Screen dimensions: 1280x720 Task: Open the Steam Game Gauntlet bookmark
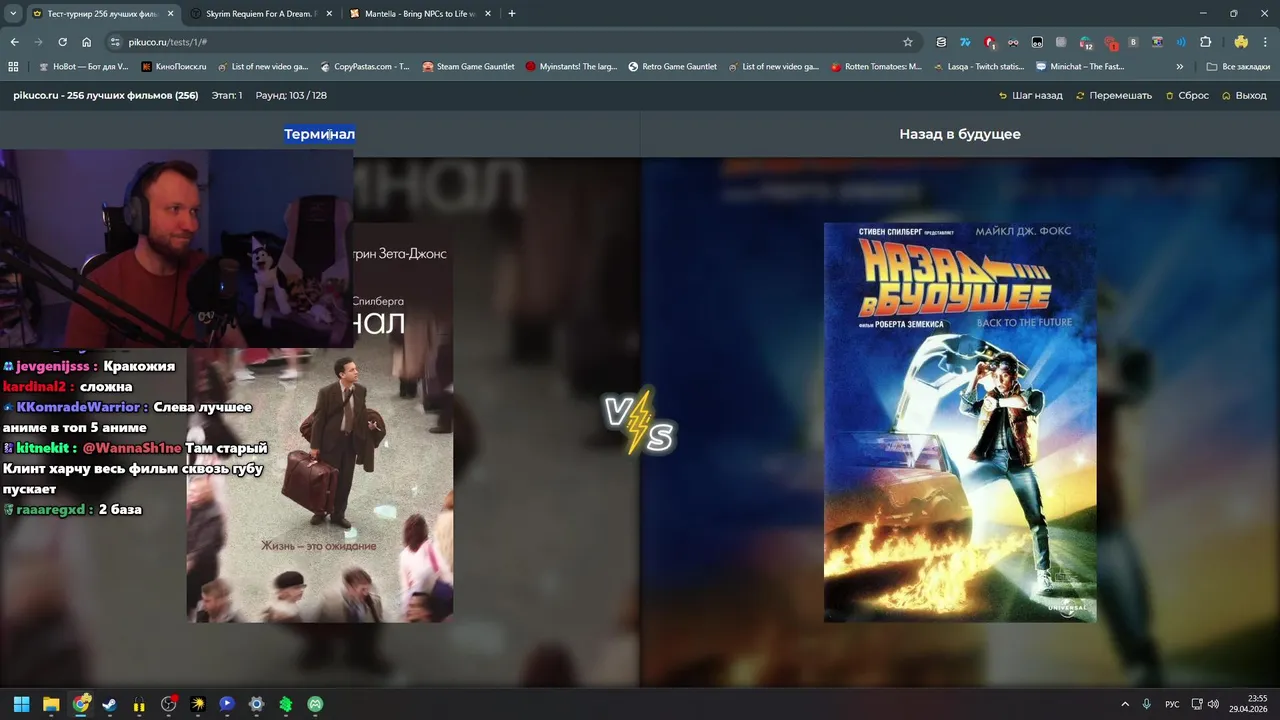468,67
